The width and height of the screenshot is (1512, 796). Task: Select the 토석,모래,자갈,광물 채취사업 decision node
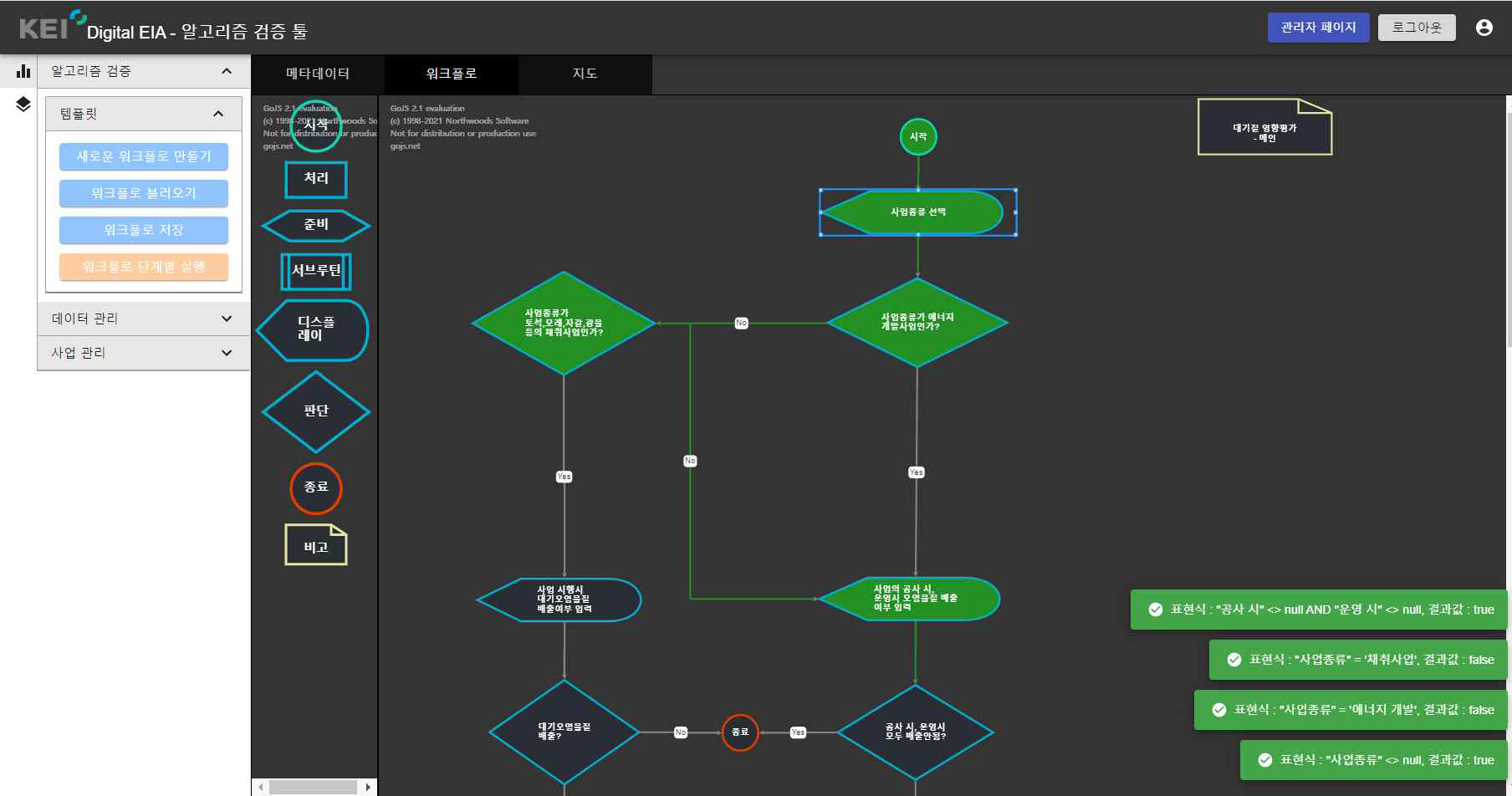click(x=564, y=323)
